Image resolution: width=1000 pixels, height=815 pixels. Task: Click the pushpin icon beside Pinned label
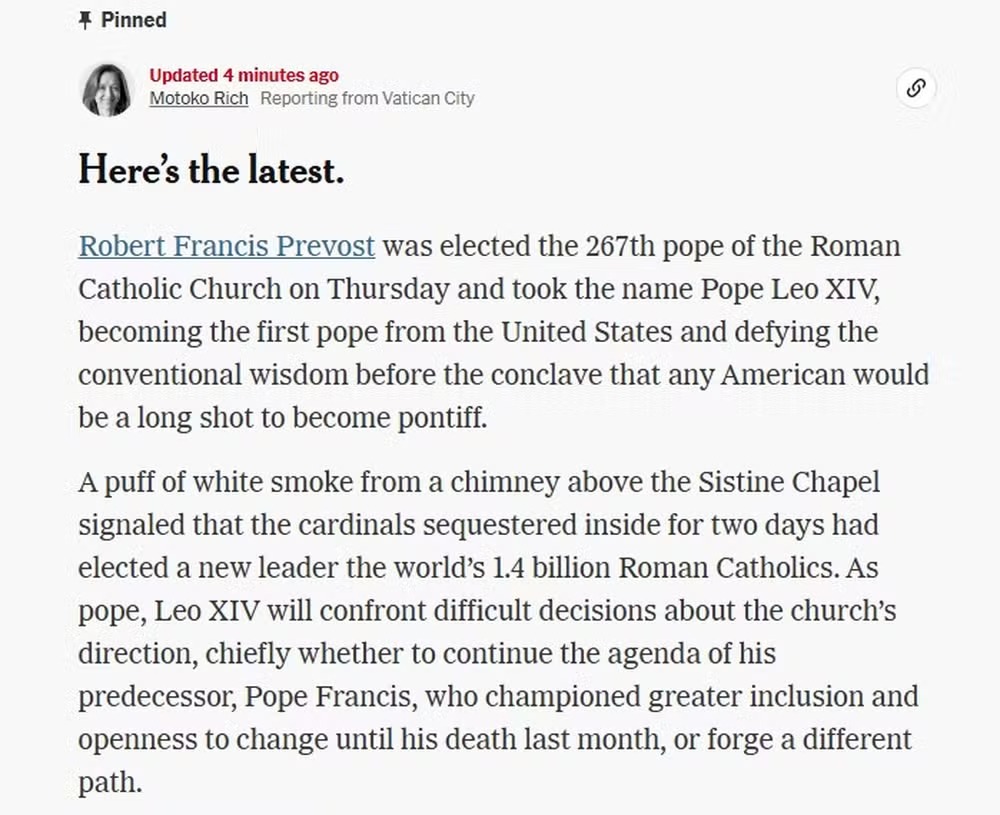click(84, 19)
